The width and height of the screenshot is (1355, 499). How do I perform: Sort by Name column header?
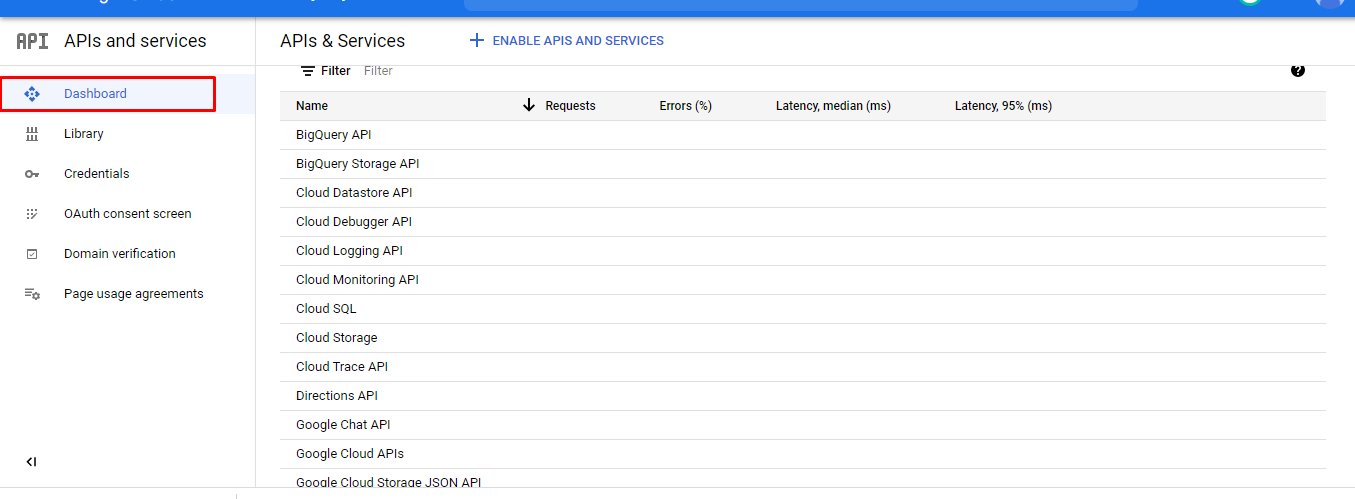[x=312, y=106]
